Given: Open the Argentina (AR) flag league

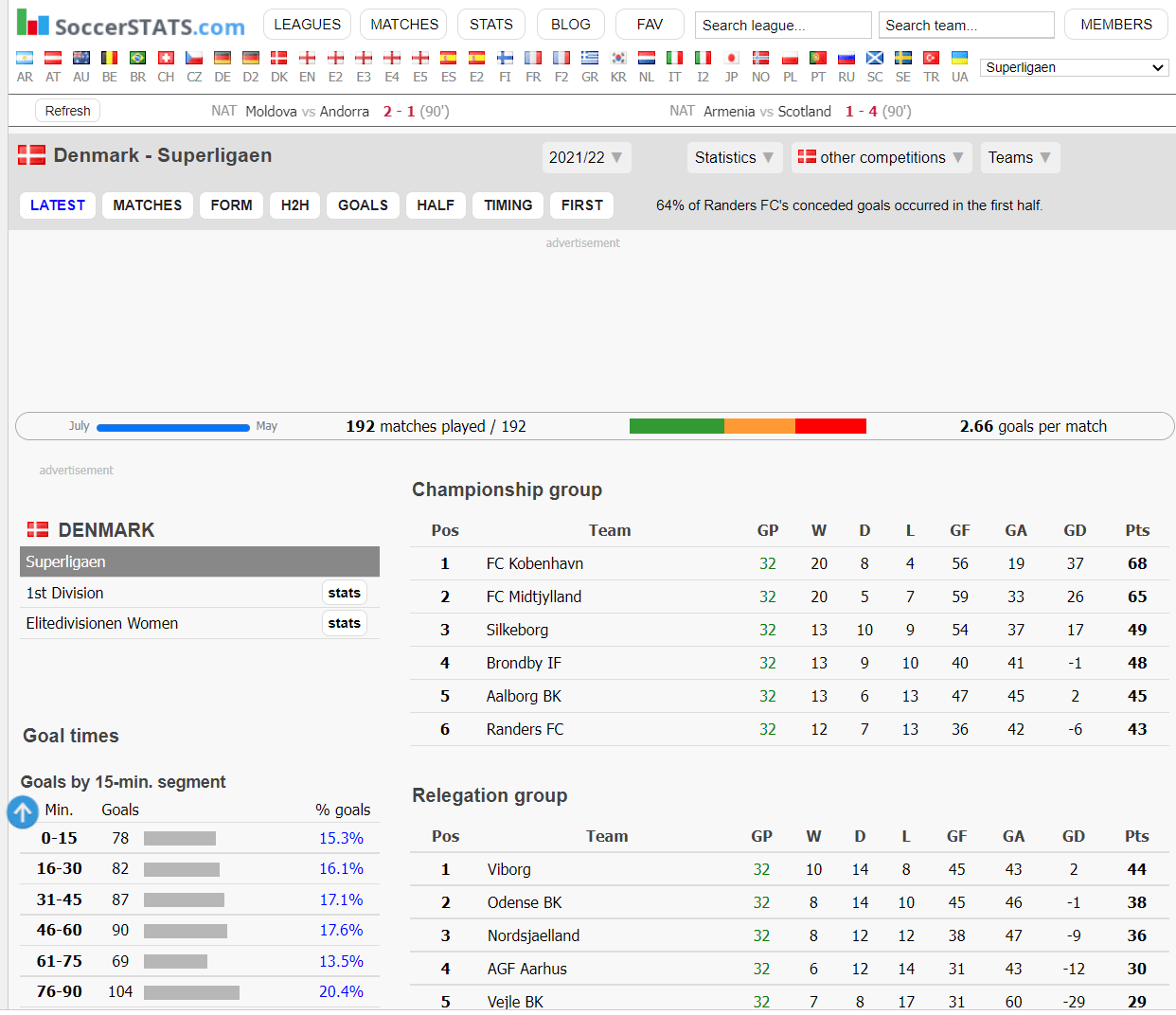Looking at the screenshot, I should 25,59.
